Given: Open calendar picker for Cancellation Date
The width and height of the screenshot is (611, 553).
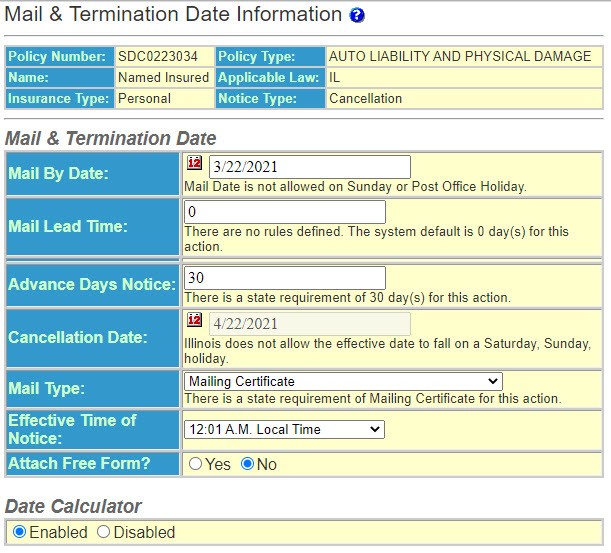Looking at the screenshot, I should click(x=194, y=320).
